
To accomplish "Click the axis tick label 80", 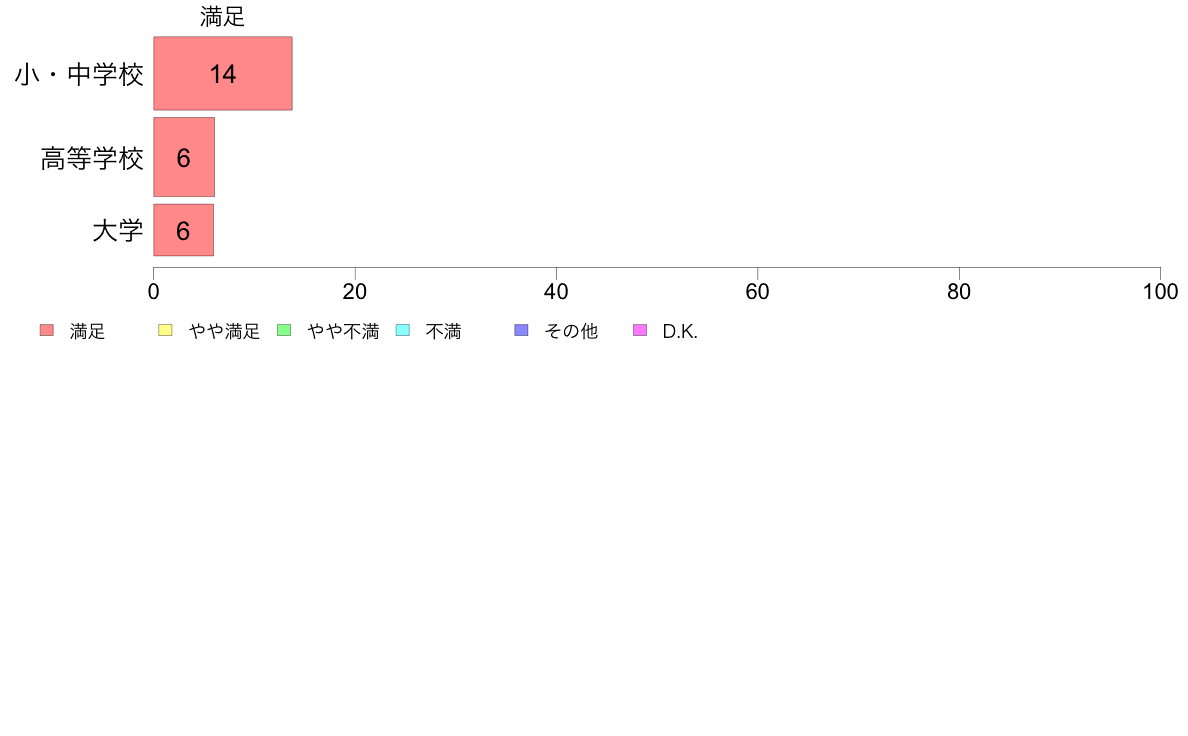I will click(959, 292).
